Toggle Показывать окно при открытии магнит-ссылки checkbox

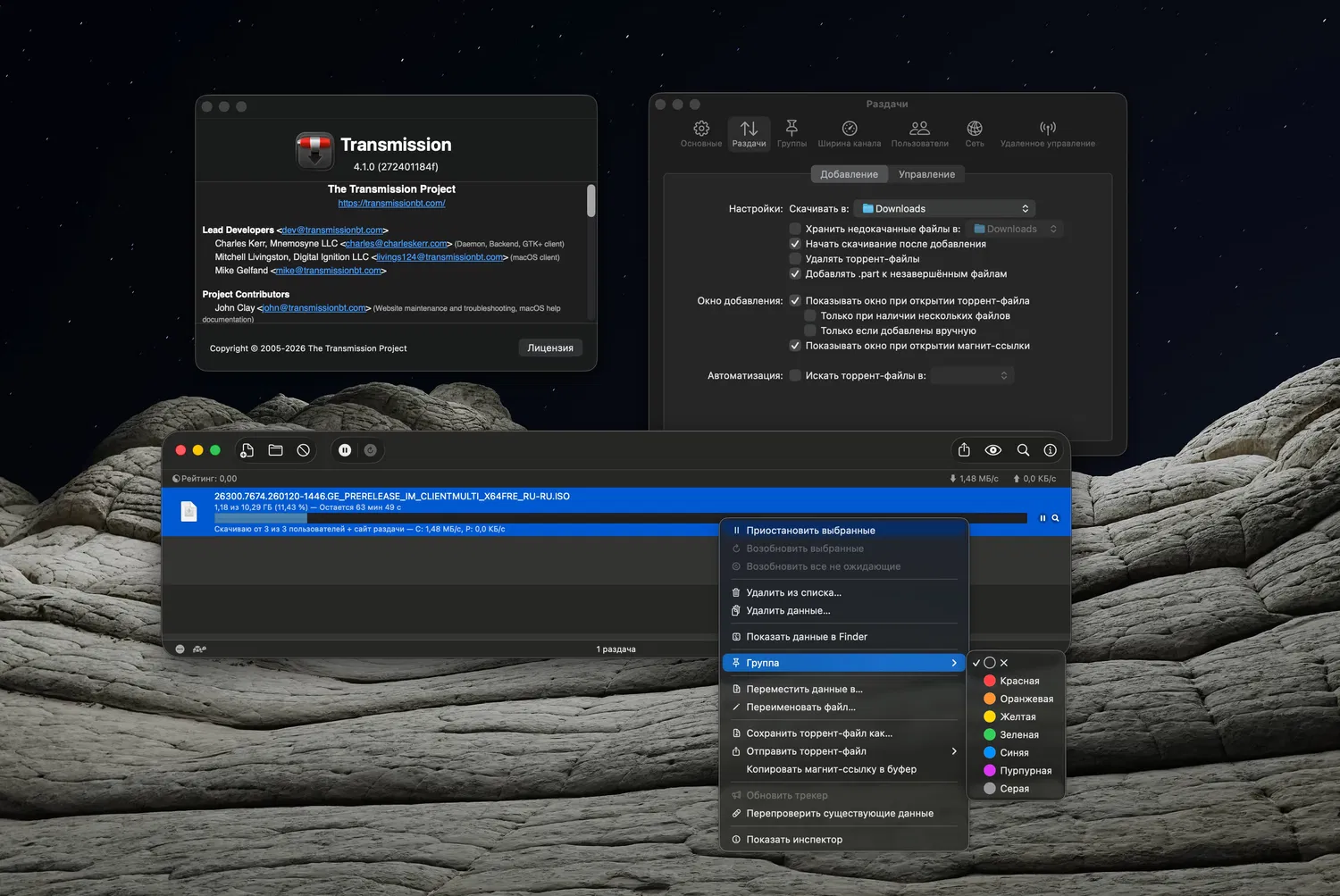(795, 346)
